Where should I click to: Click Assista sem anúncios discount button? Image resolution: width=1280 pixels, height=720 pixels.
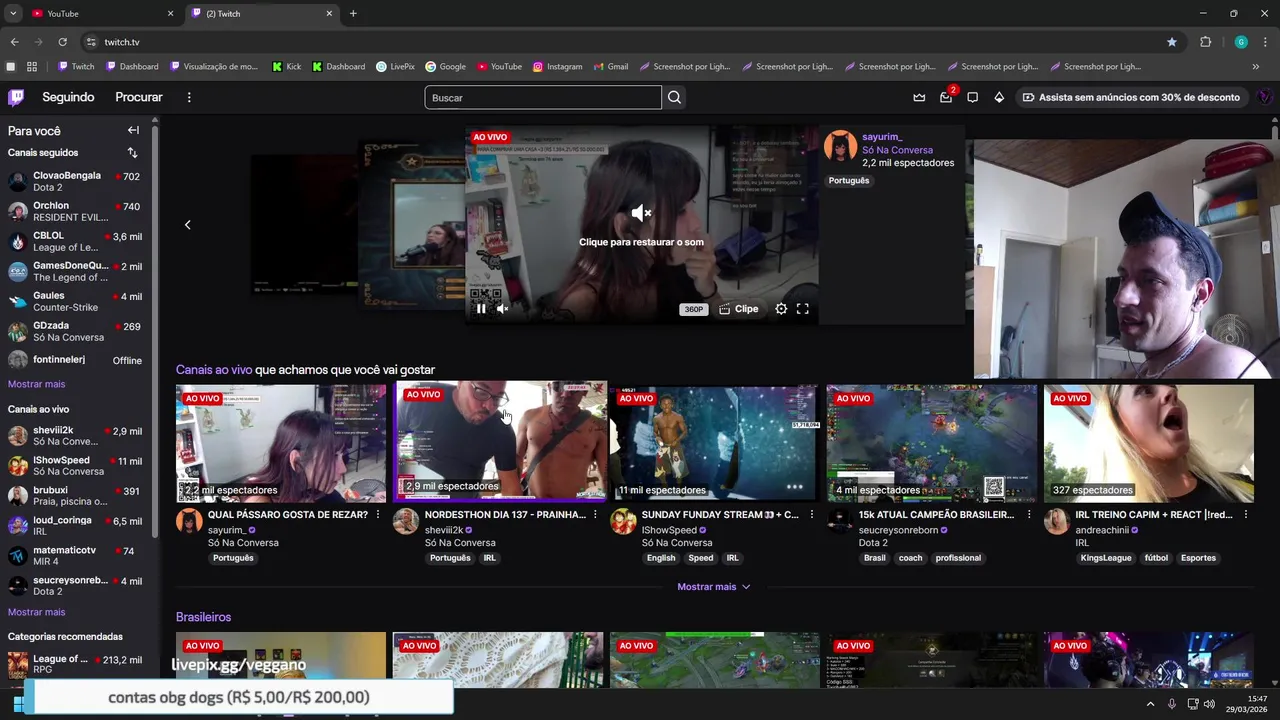[1130, 97]
